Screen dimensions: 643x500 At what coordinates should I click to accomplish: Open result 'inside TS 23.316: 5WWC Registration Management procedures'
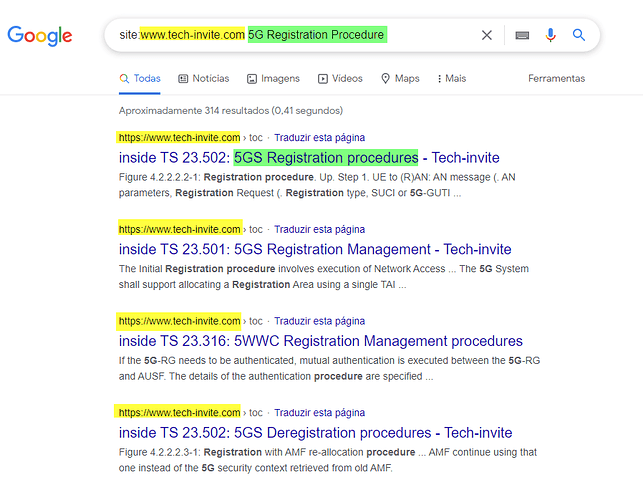click(321, 341)
